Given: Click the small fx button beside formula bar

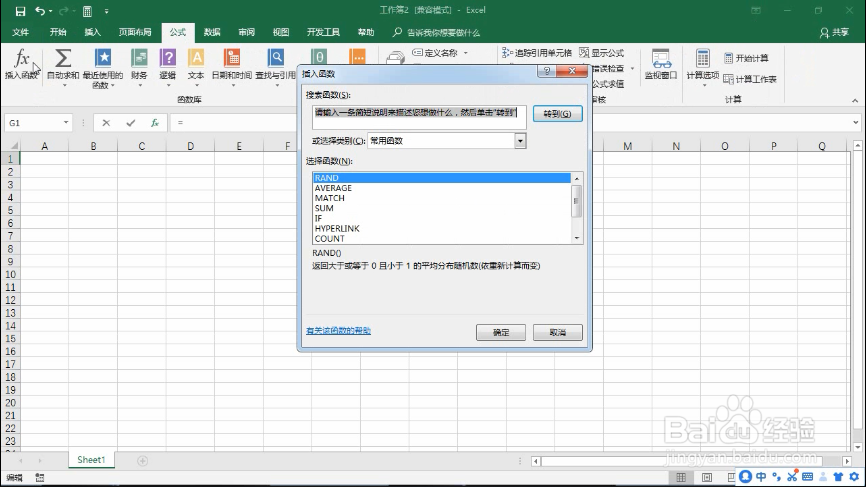Looking at the screenshot, I should coord(155,123).
